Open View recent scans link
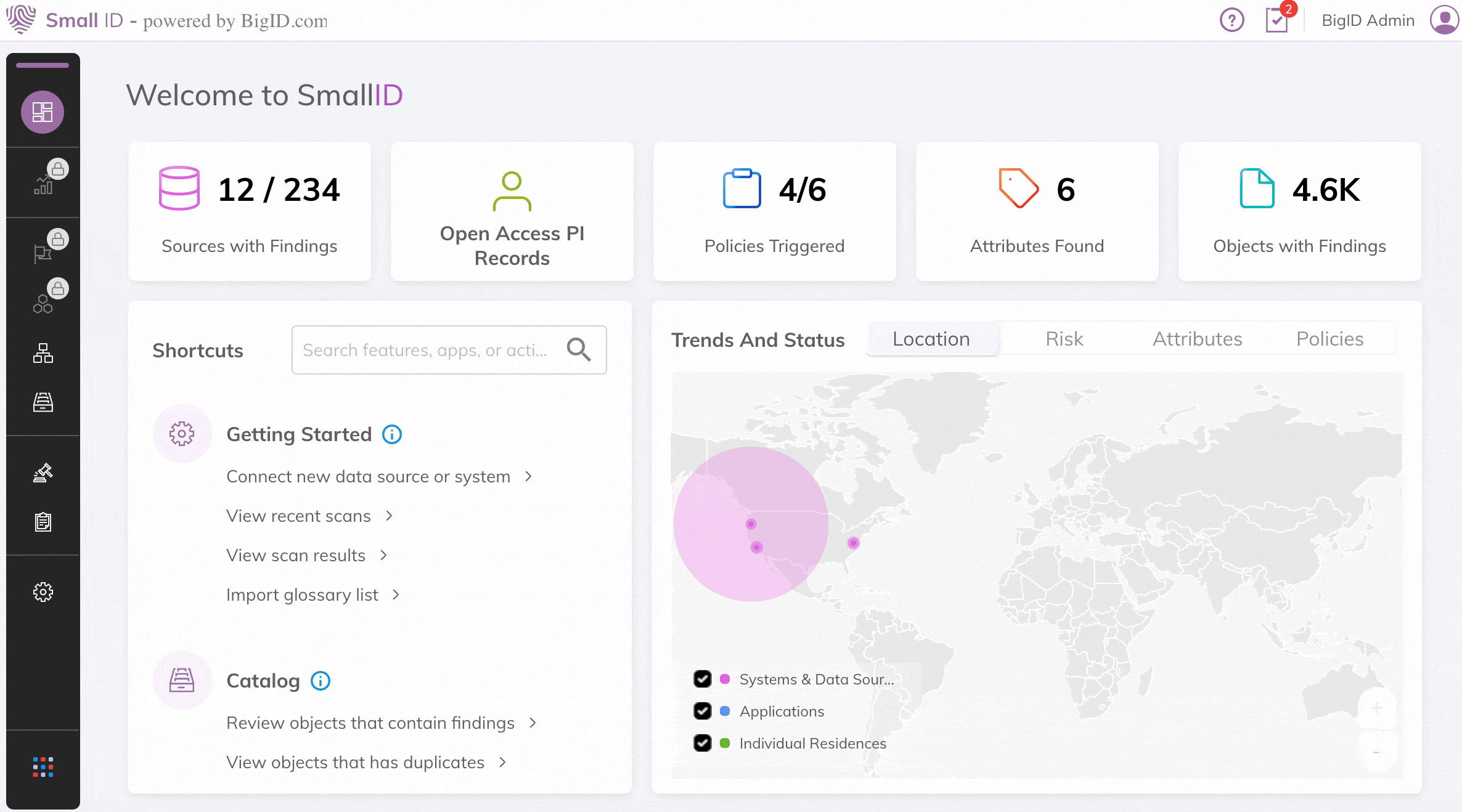The height and width of the screenshot is (812, 1462). [x=299, y=516]
